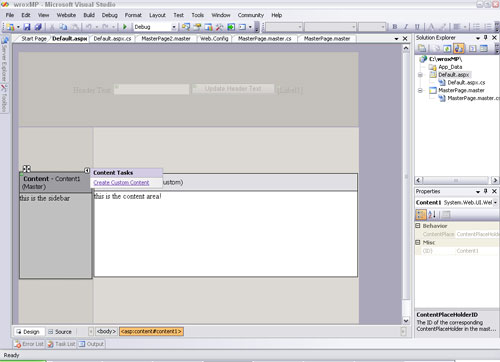
Task: Collapse the Behavior property category
Action: pyautogui.click(x=418, y=226)
